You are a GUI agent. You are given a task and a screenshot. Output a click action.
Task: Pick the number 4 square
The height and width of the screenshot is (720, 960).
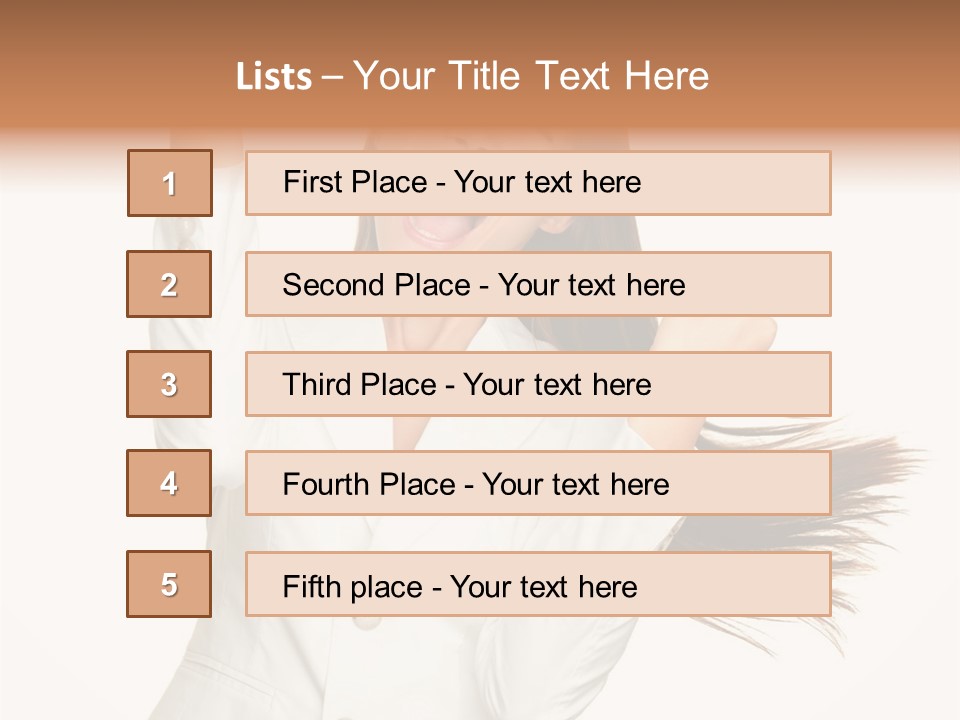click(x=169, y=483)
